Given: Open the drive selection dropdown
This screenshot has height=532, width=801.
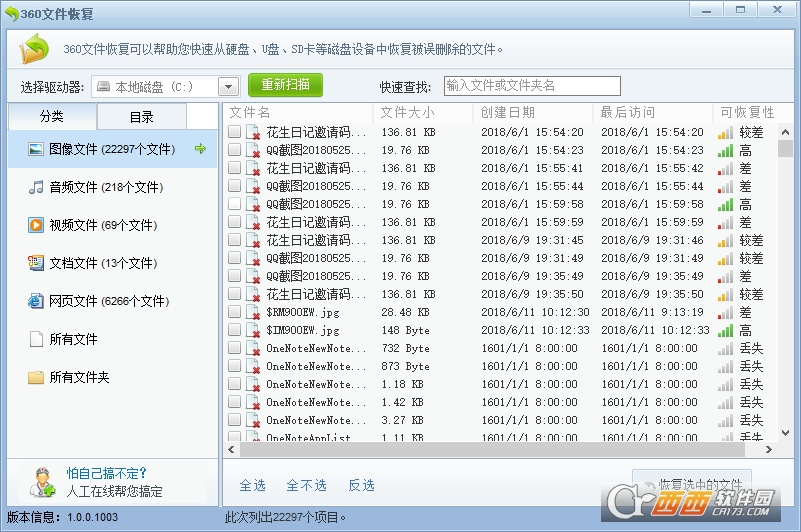Looking at the screenshot, I should 228,87.
